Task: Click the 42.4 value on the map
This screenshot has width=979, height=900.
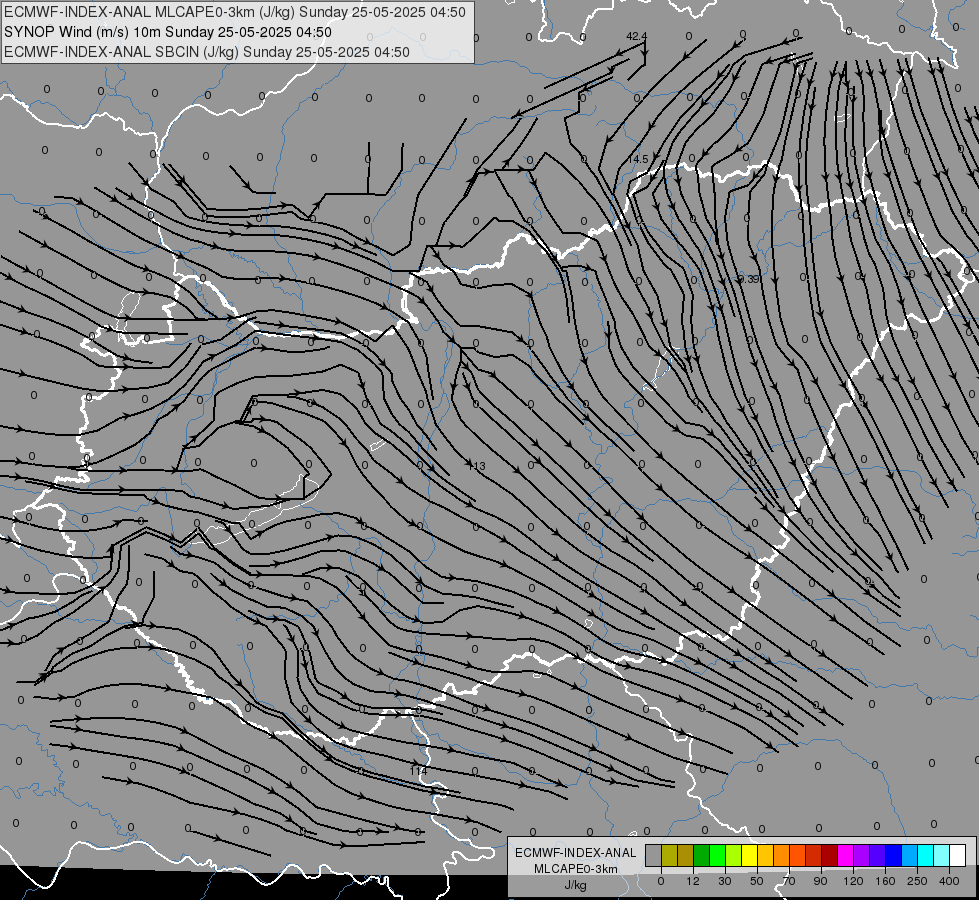Action: click(x=637, y=36)
